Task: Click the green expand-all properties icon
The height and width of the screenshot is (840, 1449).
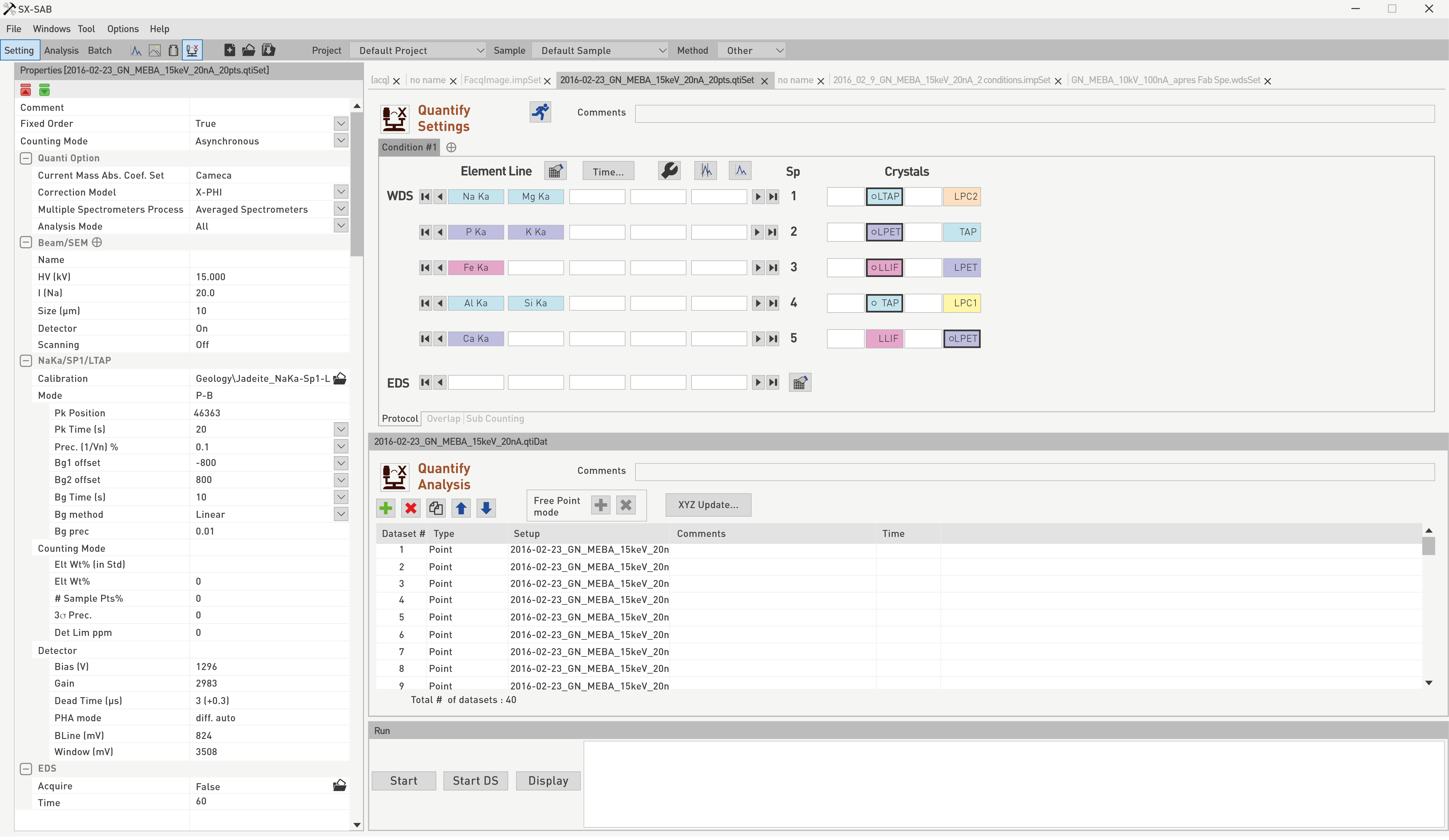Action: pos(44,90)
